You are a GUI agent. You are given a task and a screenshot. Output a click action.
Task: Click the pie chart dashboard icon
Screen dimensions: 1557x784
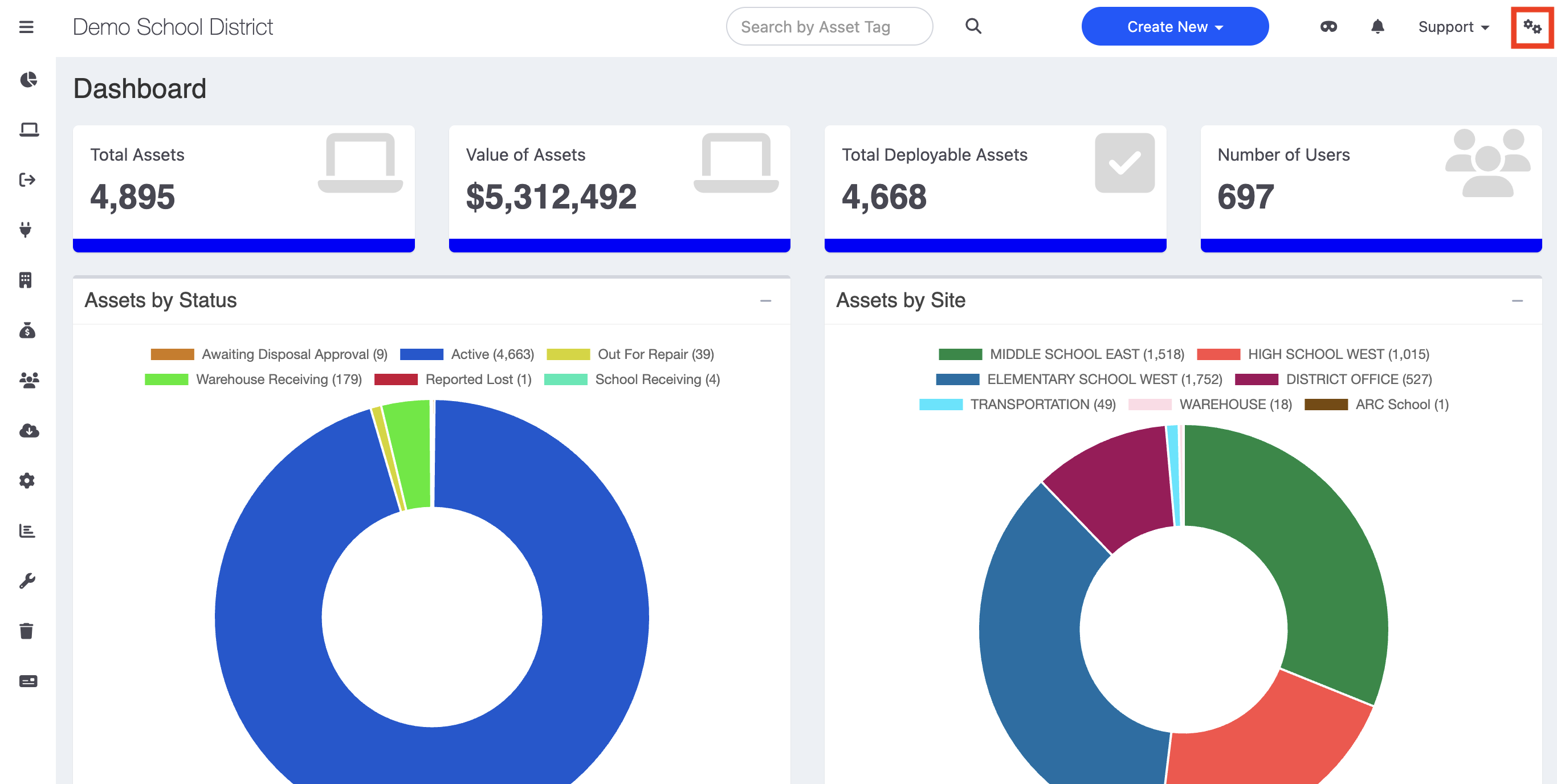tap(28, 80)
